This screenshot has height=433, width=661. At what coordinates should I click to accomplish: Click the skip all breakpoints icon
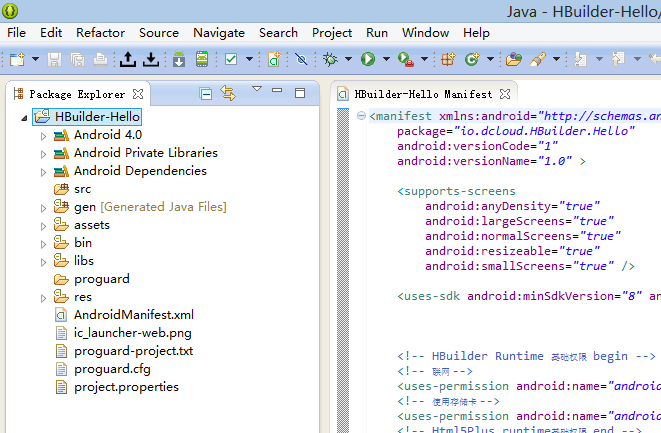point(301,59)
